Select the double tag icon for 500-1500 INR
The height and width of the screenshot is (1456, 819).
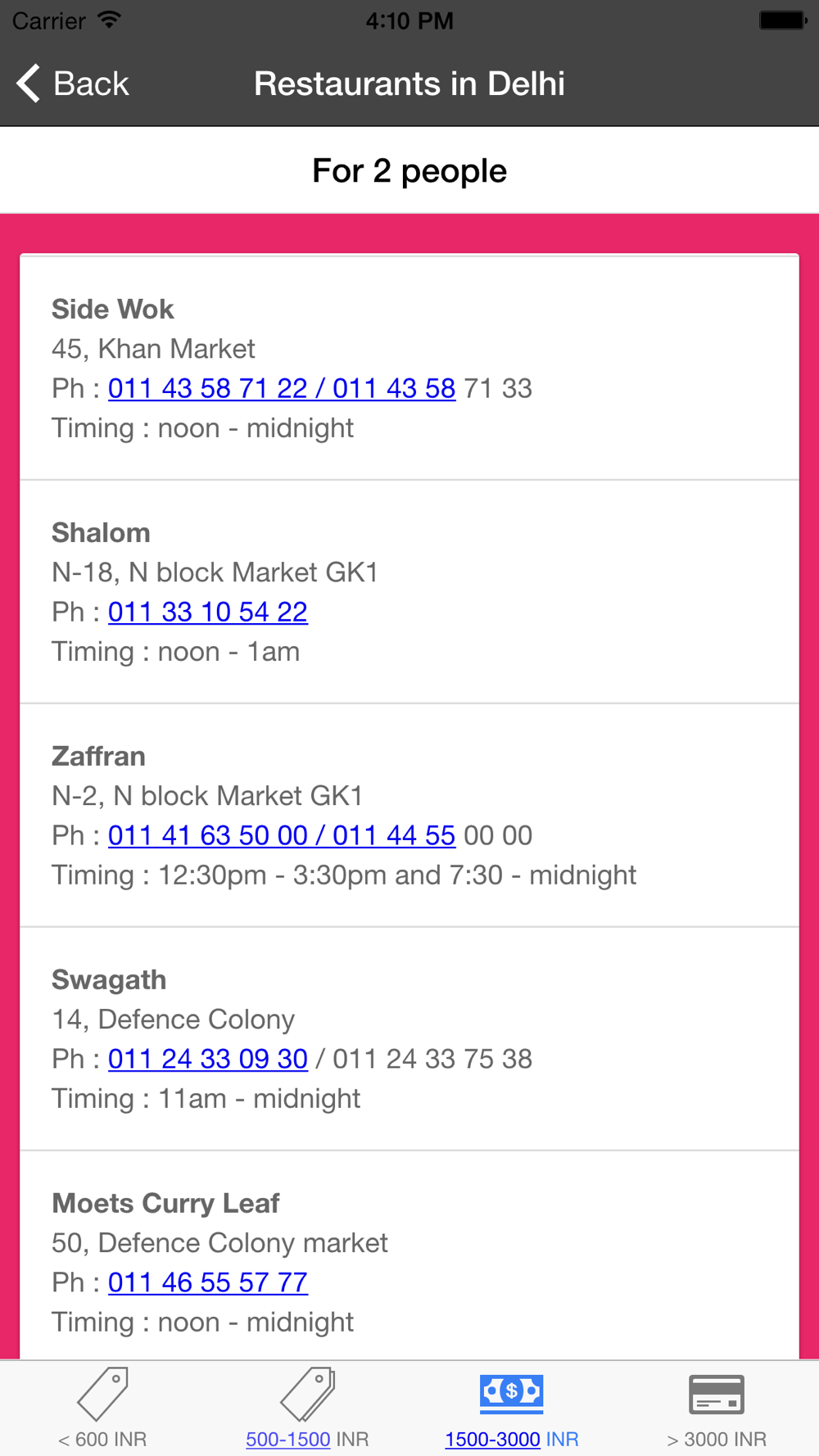307,1393
